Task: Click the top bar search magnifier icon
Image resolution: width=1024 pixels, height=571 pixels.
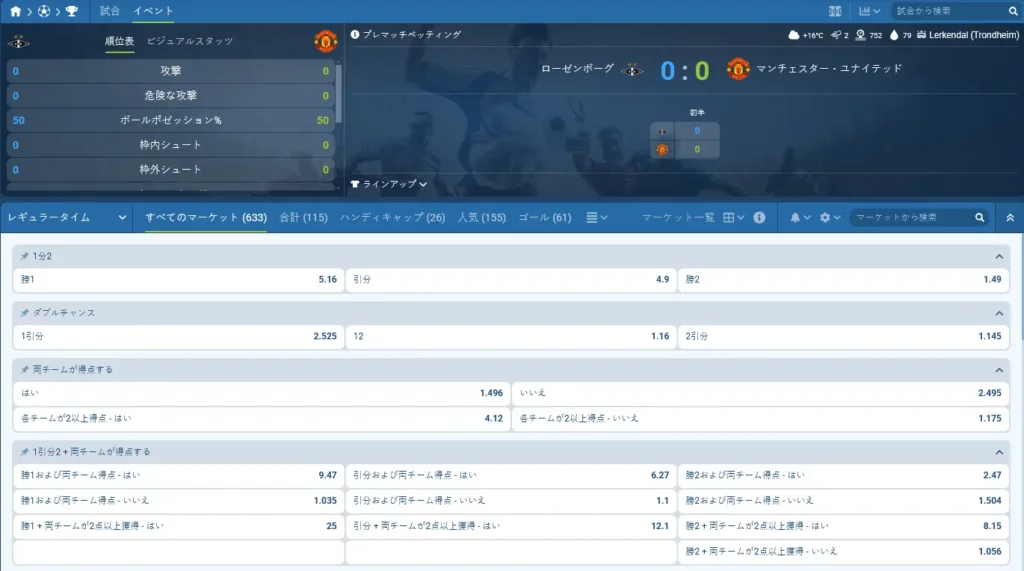Action: tap(1013, 11)
